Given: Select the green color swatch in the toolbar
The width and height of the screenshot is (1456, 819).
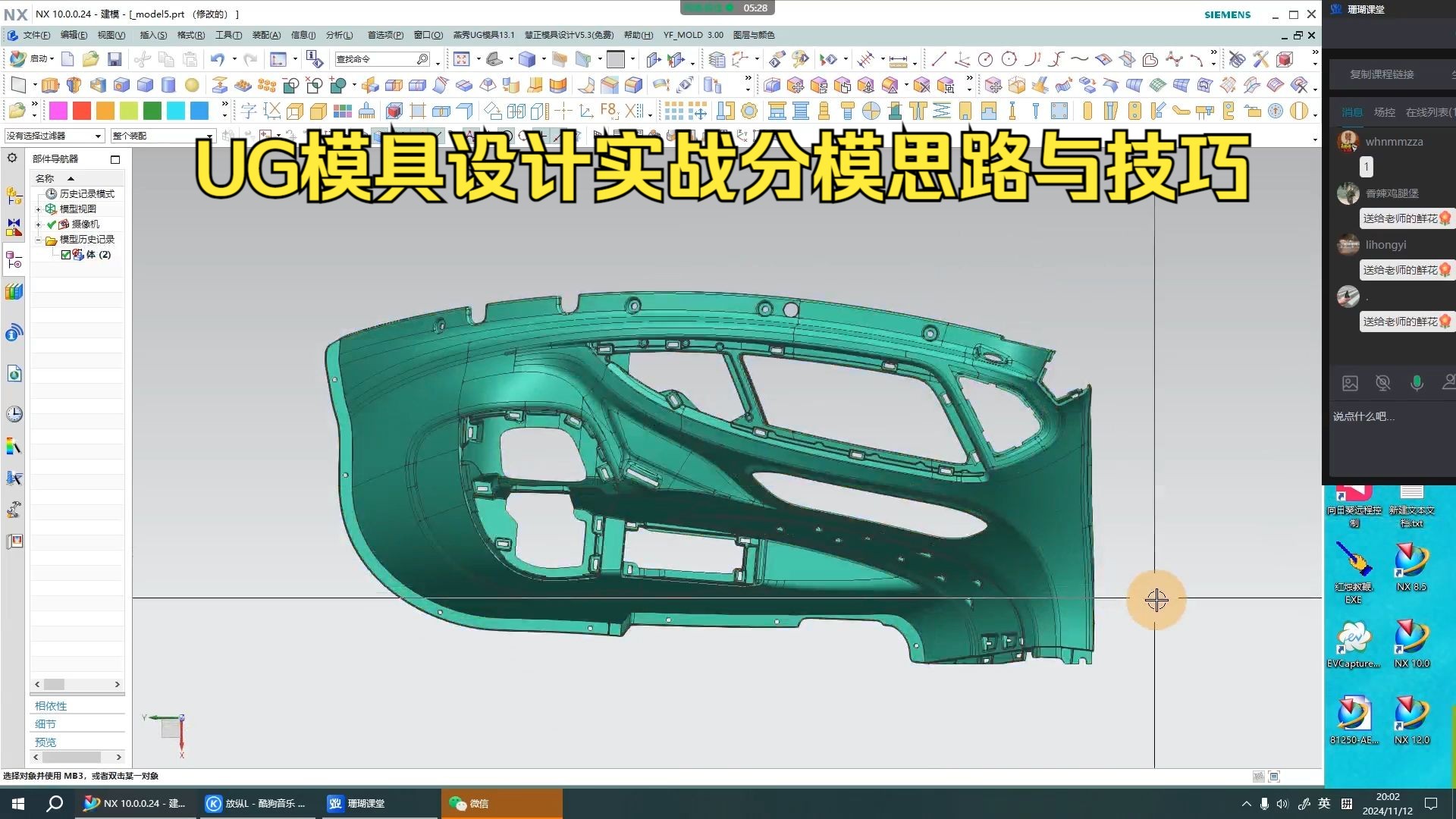Looking at the screenshot, I should (x=152, y=110).
